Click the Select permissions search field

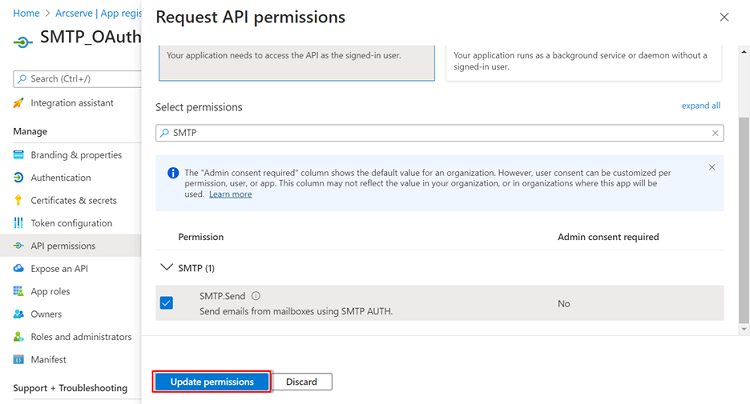tap(439, 133)
